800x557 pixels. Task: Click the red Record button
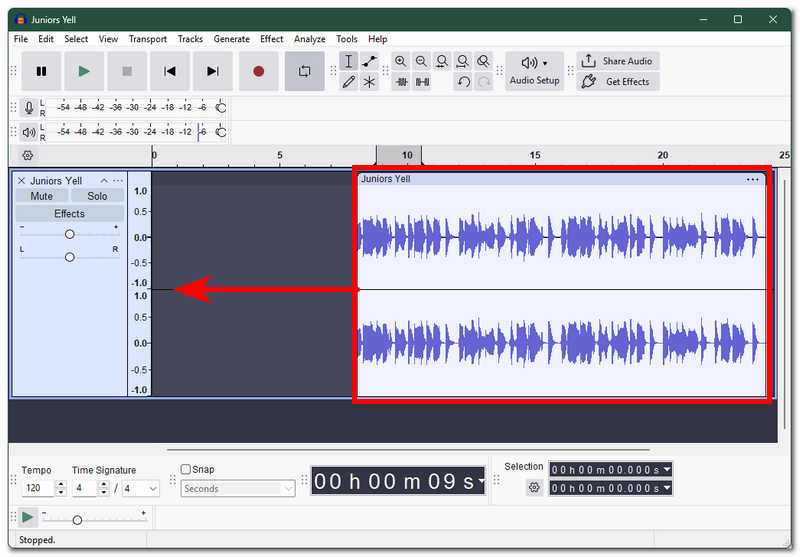point(259,71)
